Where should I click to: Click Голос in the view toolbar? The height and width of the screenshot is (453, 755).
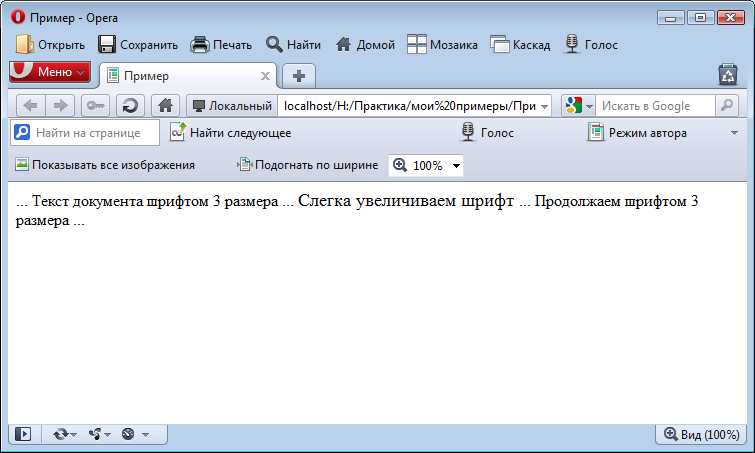pyautogui.click(x=487, y=132)
